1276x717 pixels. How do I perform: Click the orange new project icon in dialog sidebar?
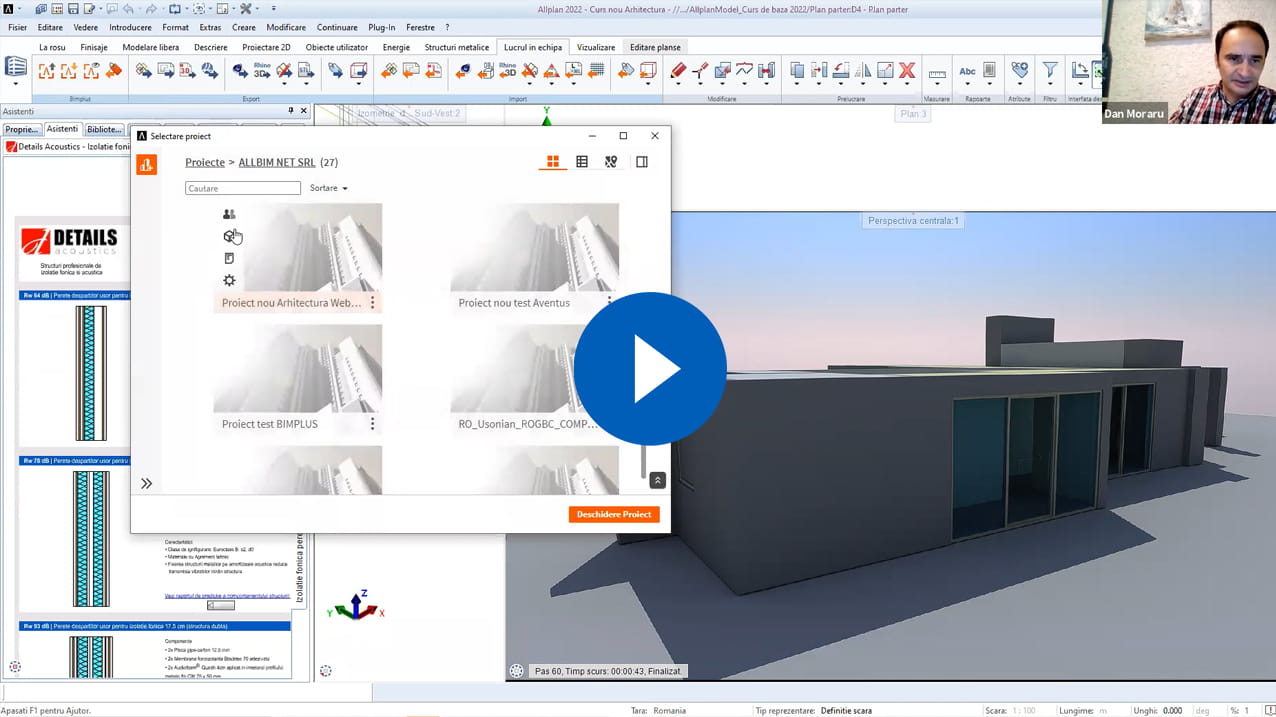[146, 165]
